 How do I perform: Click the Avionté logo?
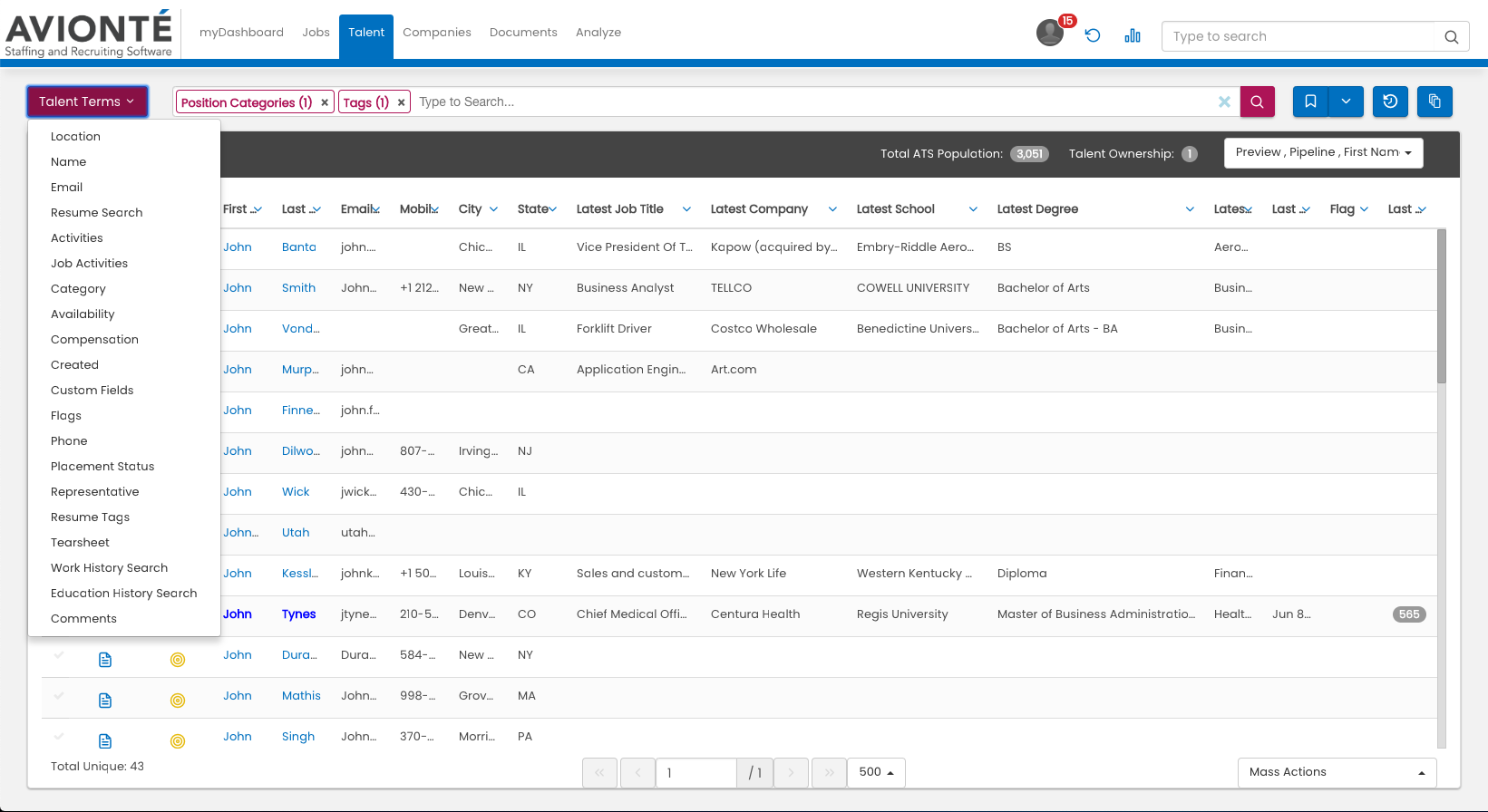tap(89, 34)
